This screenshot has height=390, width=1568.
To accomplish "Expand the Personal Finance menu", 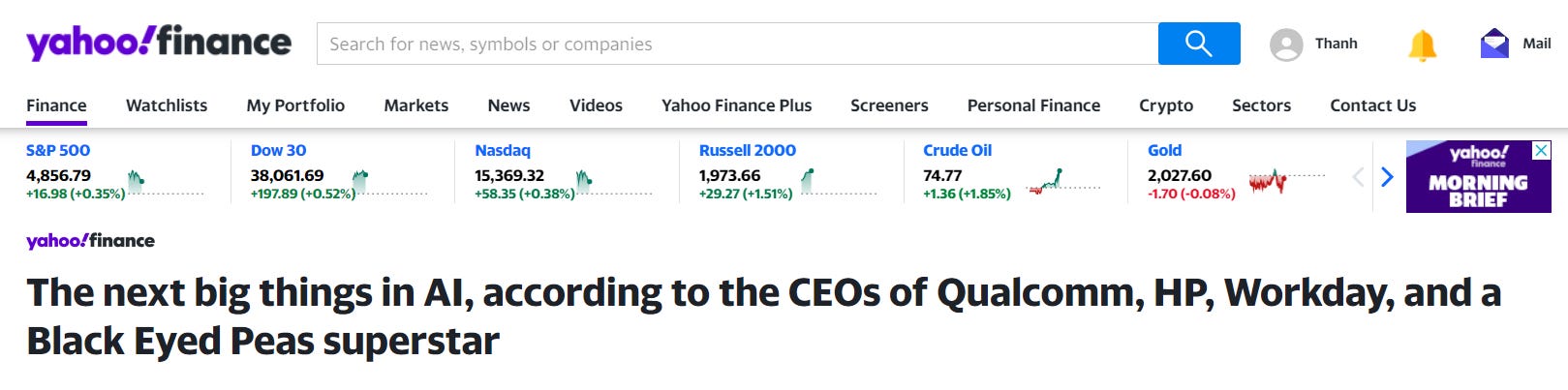I will pyautogui.click(x=1033, y=105).
